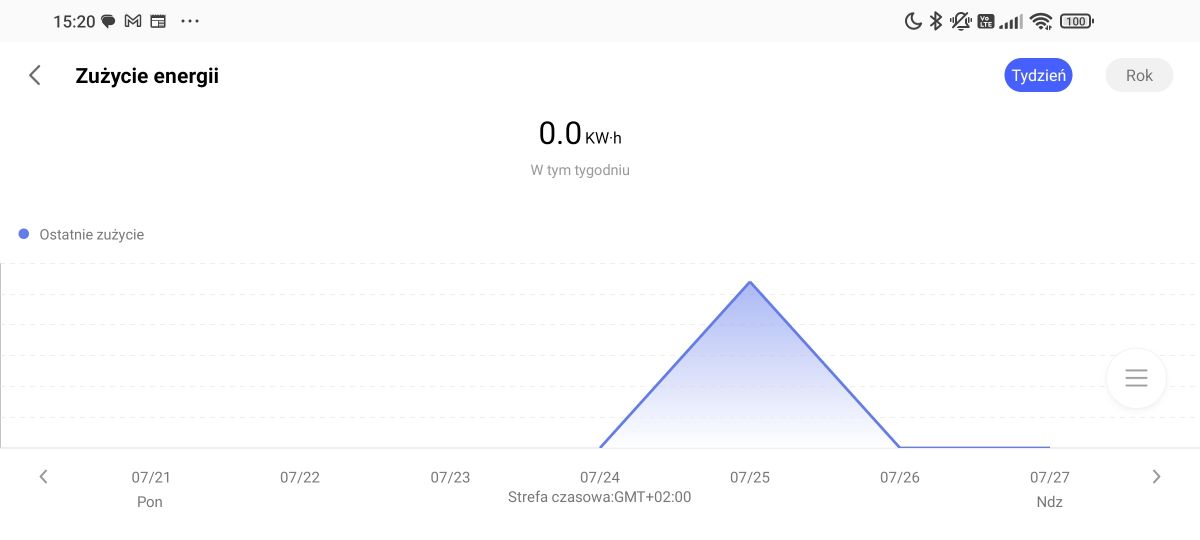Tap the chat bubble notification icon
Viewport: 1200px width, 540px height.
[108, 21]
